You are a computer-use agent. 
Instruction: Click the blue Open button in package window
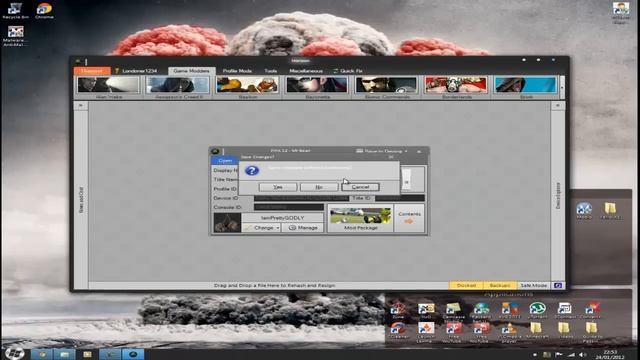tap(224, 160)
